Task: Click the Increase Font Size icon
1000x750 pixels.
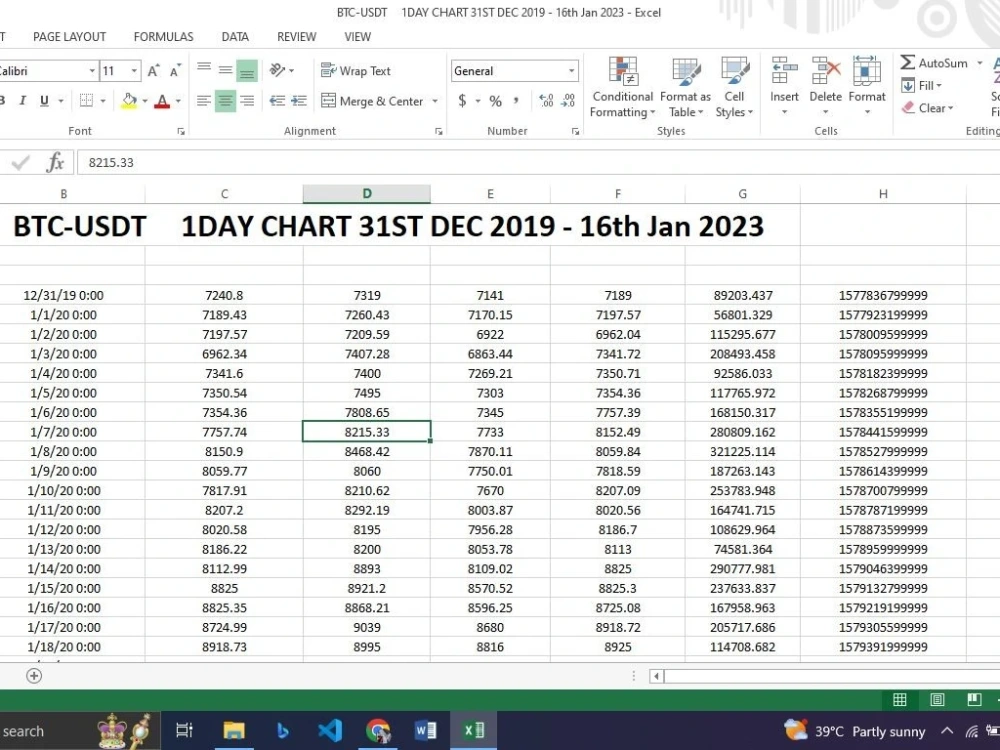Action: [153, 71]
